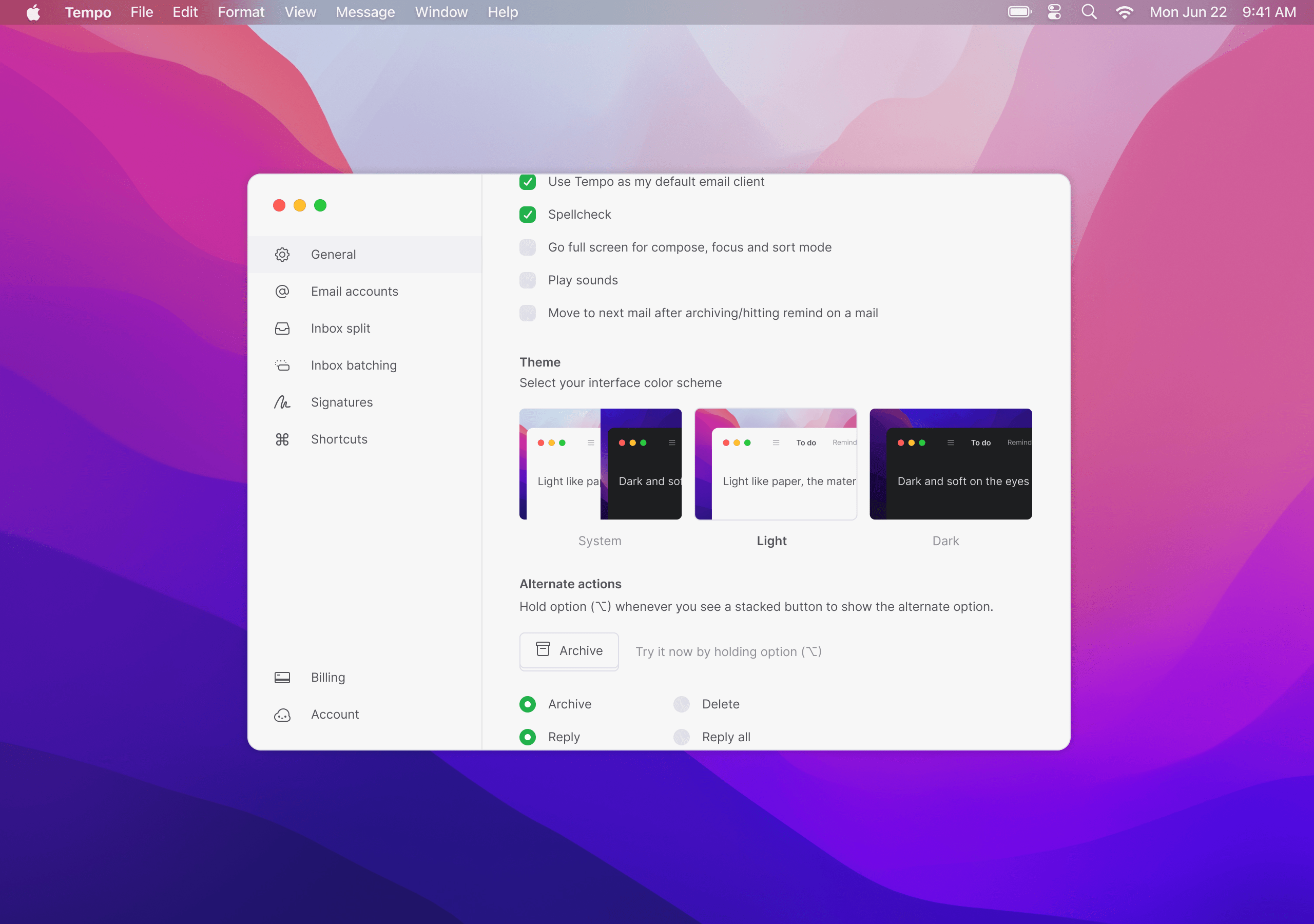The image size is (1314, 924).
Task: Click the Billing card icon
Action: tap(282, 677)
